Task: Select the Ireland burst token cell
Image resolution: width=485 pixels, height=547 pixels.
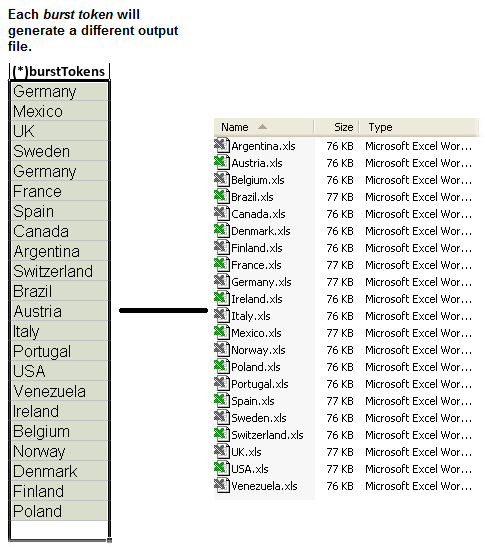Action: [x=59, y=411]
